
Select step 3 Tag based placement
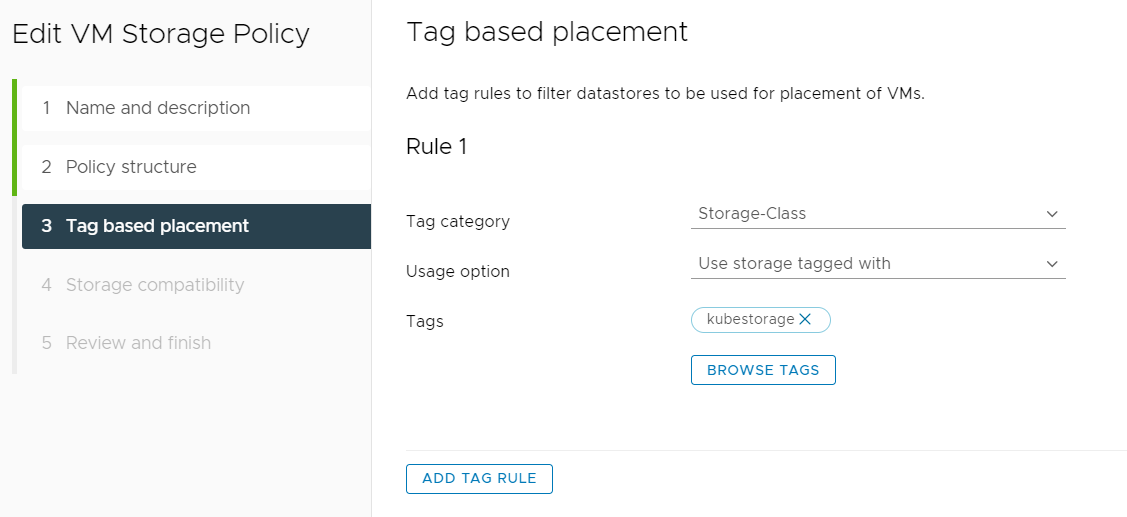(x=157, y=226)
